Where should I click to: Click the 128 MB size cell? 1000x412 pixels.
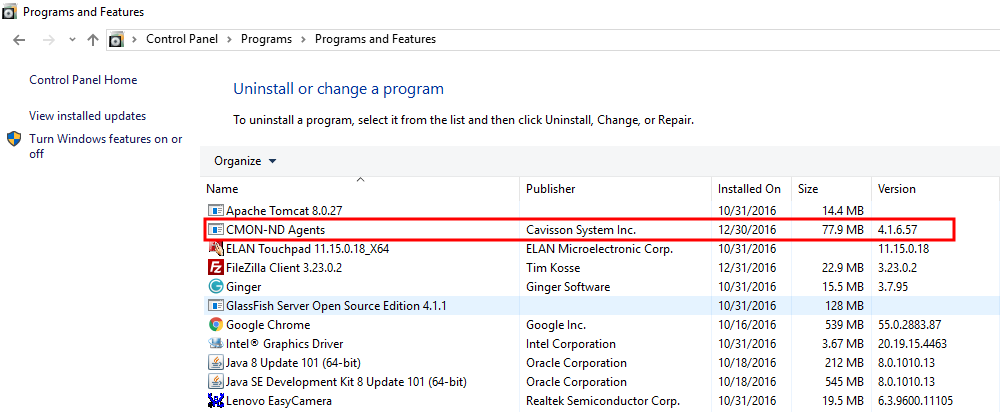pos(843,306)
